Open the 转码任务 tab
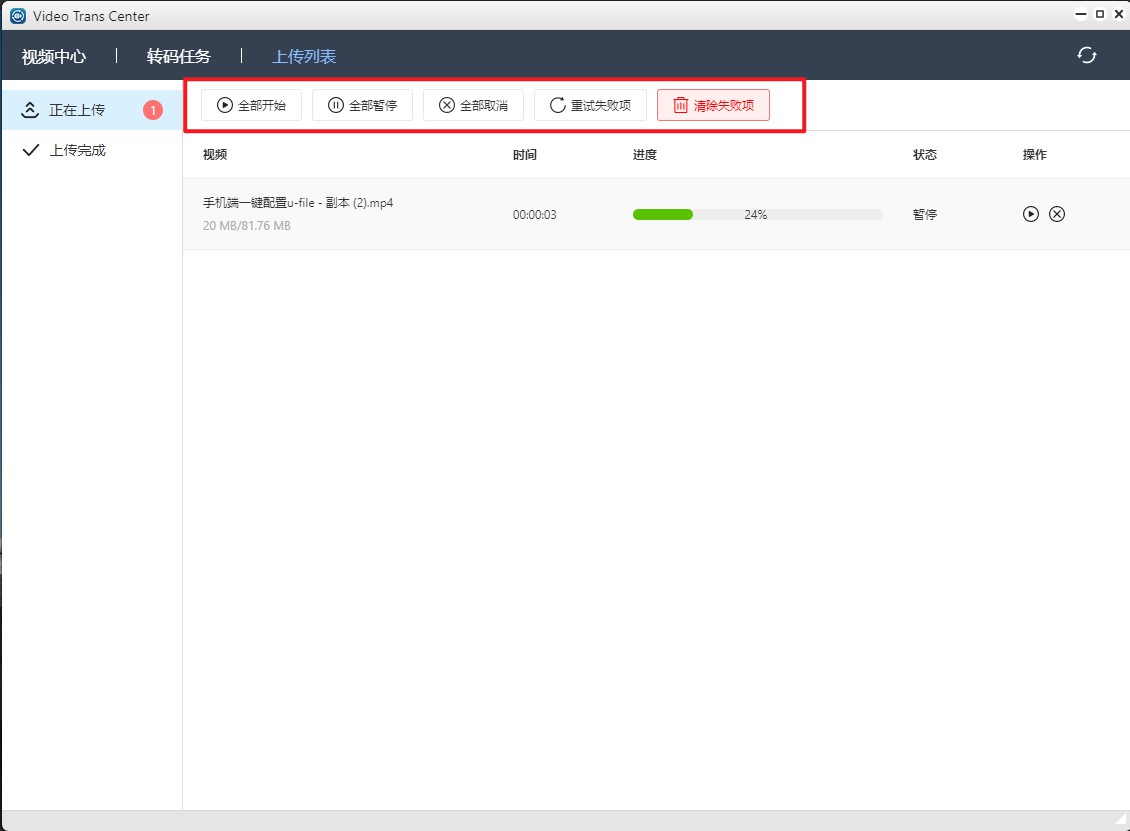Viewport: 1130px width, 831px height. tap(179, 56)
